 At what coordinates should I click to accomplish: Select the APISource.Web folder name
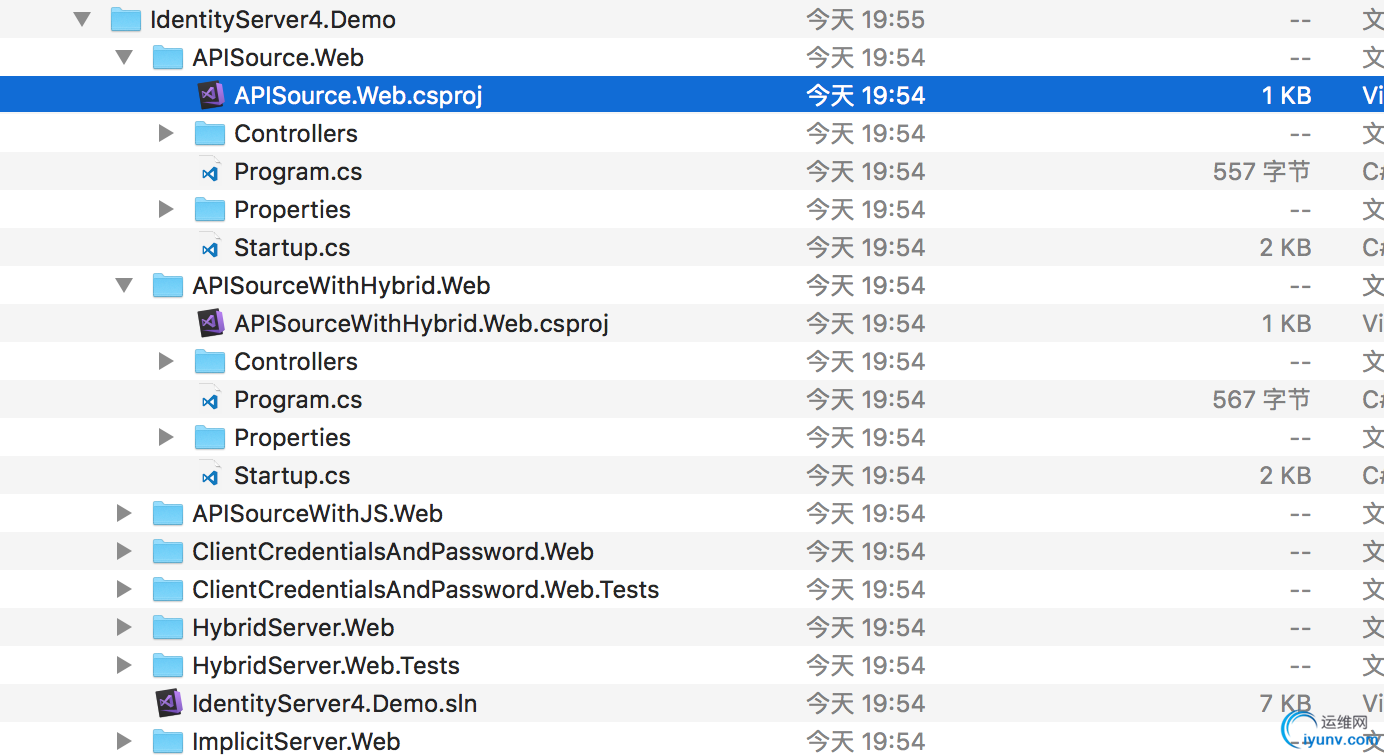278,58
